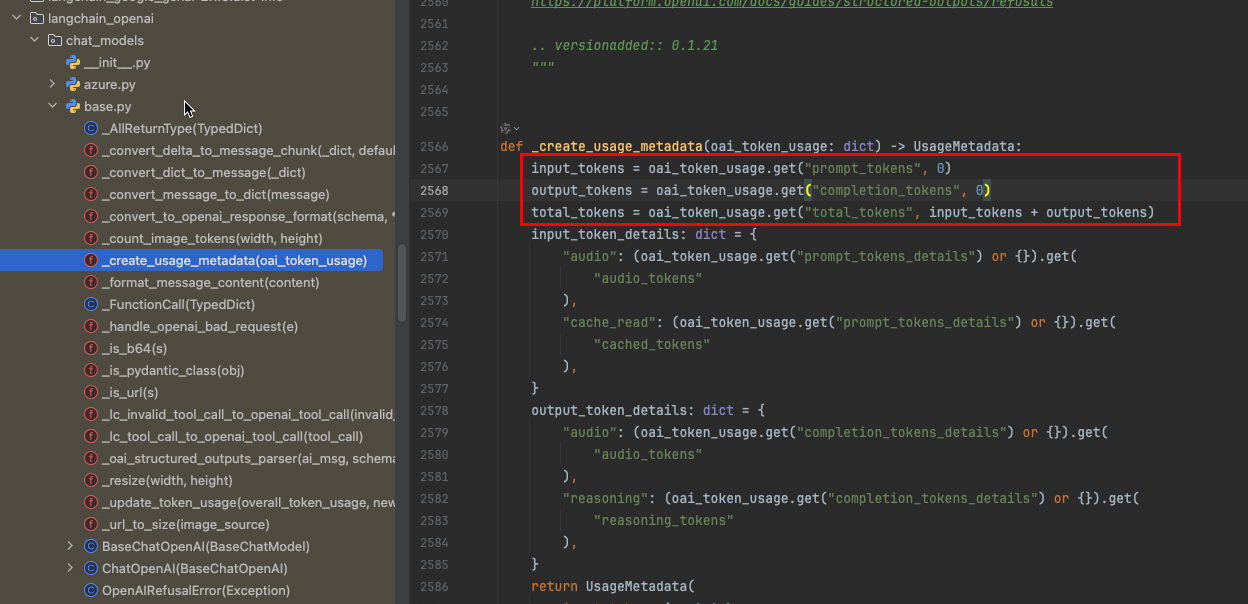Screen dimensions: 1248x604
Task: Open the platform.openai.com docs link
Action: point(792,4)
